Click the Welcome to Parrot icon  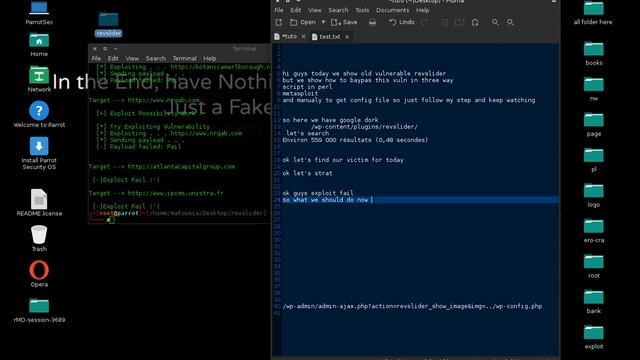39,114
